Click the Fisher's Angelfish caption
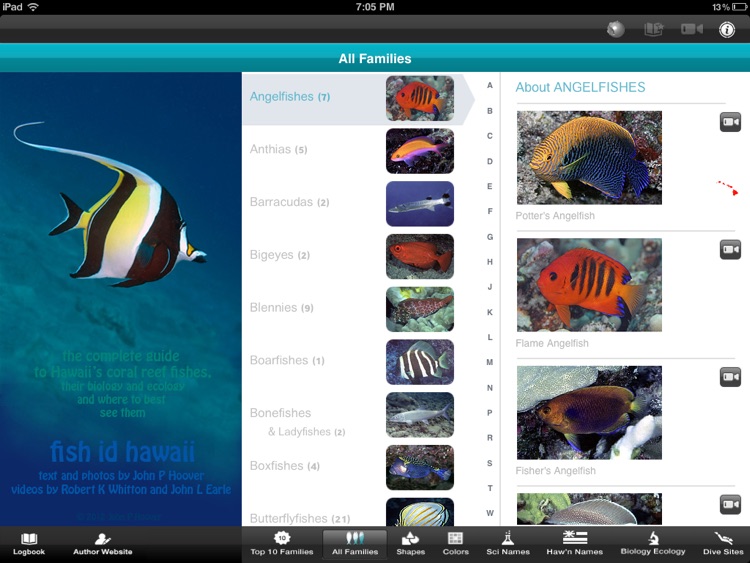750x563 pixels. [556, 471]
